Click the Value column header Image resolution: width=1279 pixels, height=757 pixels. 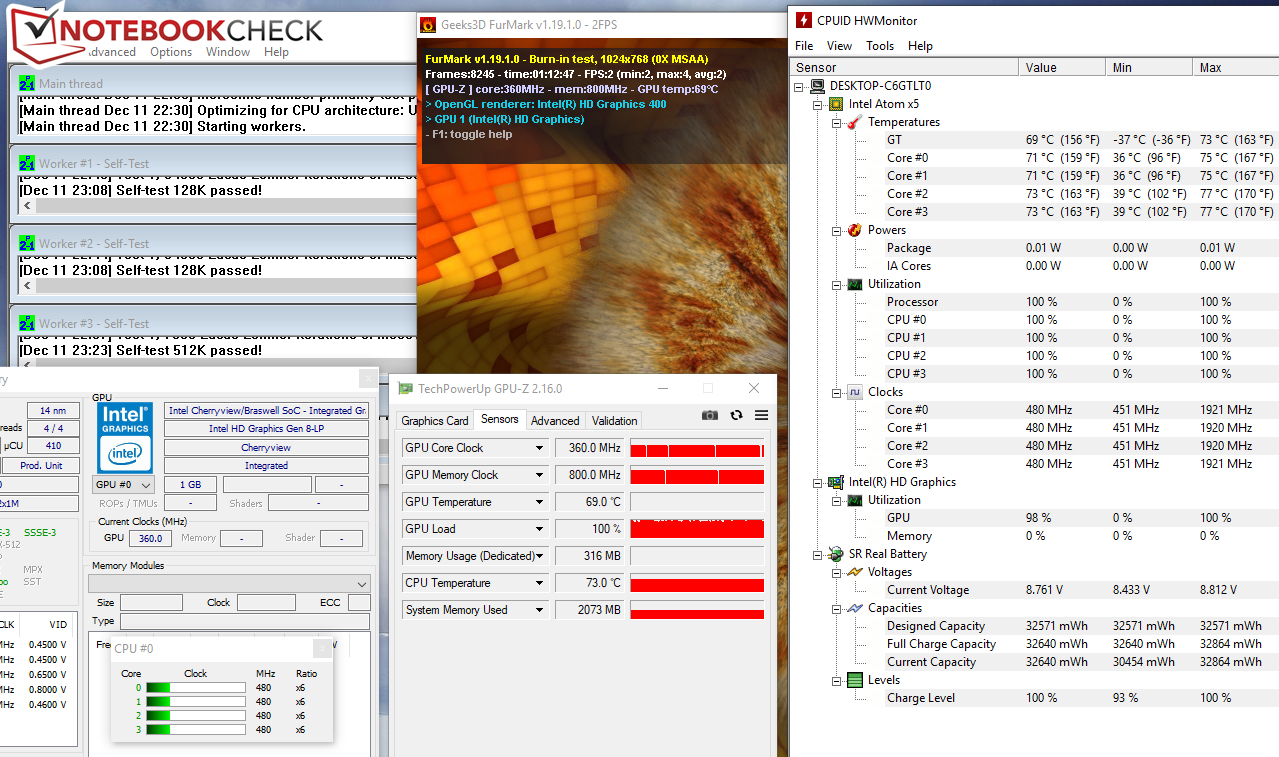pos(1062,68)
